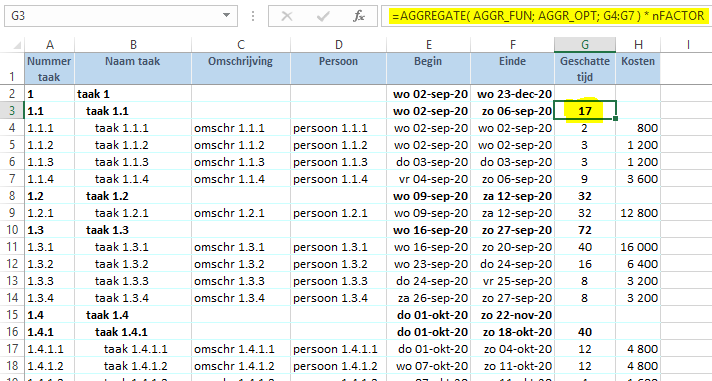Open the Name Box dropdown arrow
The image size is (712, 381).
click(x=226, y=15)
